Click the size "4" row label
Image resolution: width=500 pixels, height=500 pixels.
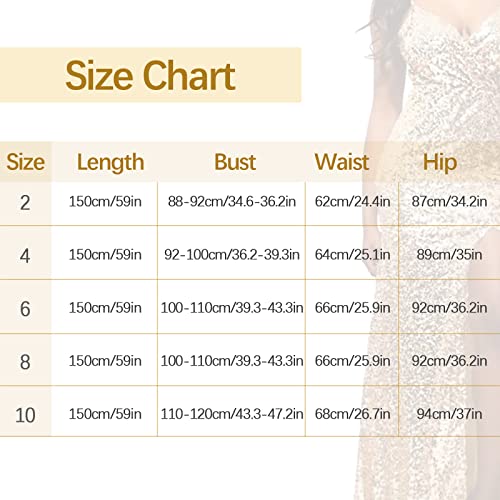[25, 256]
